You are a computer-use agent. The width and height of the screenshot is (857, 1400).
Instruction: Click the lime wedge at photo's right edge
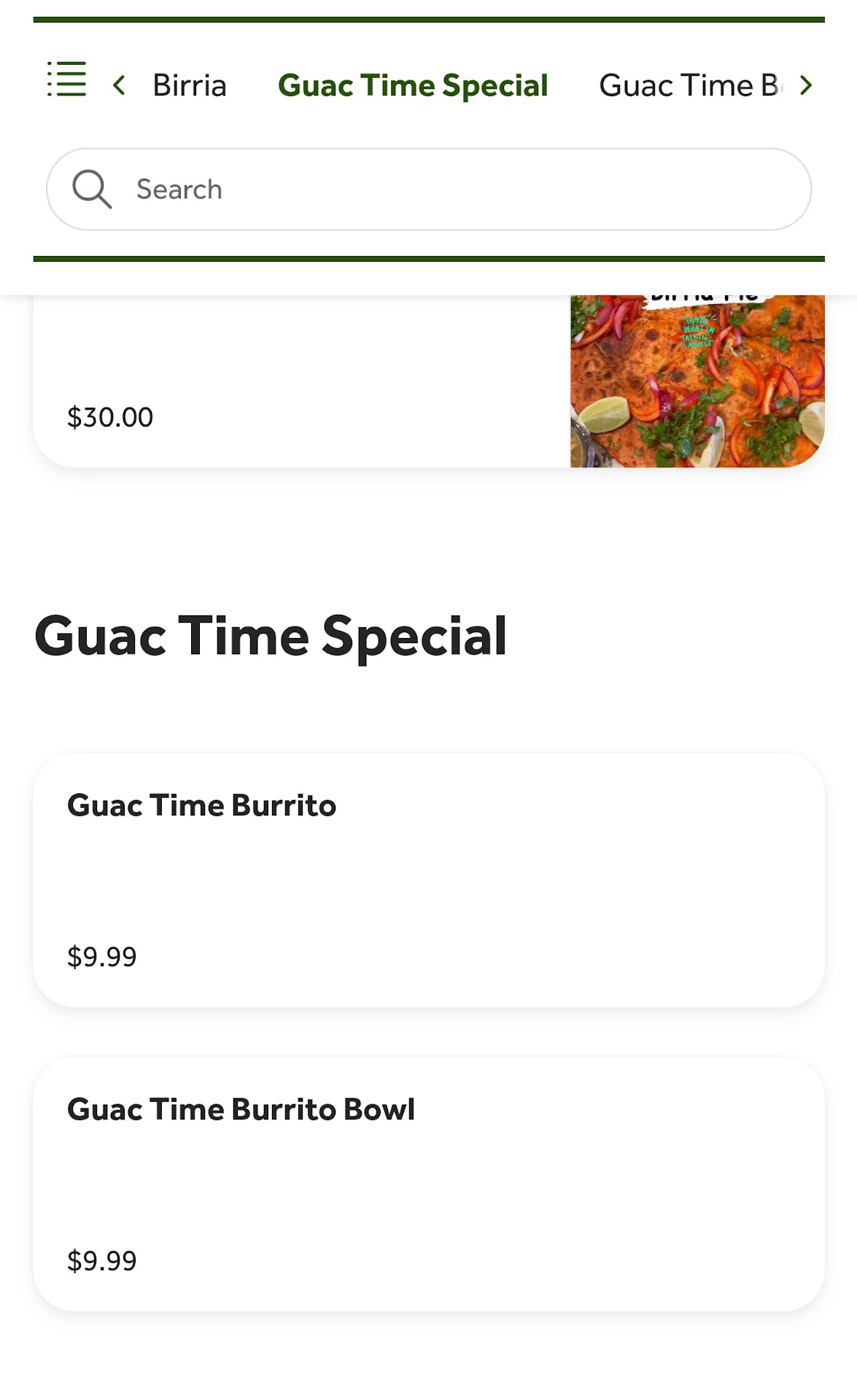pyautogui.click(x=812, y=423)
